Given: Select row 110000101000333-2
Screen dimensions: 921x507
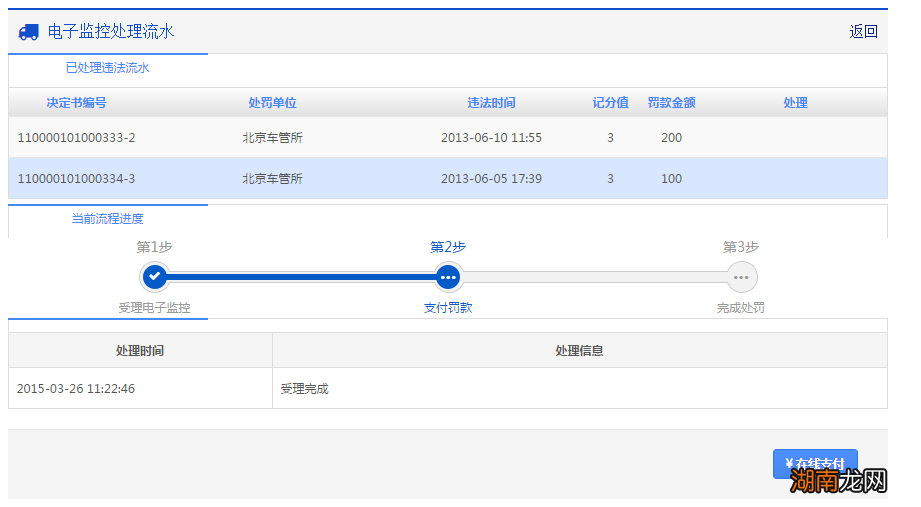Looking at the screenshot, I should [76, 138].
